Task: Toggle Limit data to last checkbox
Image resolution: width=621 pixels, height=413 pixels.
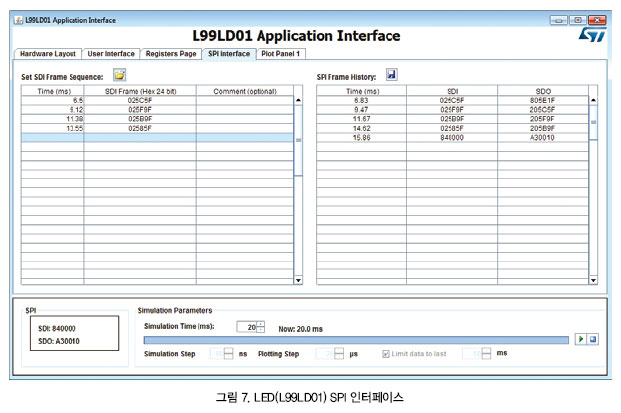Action: point(386,354)
